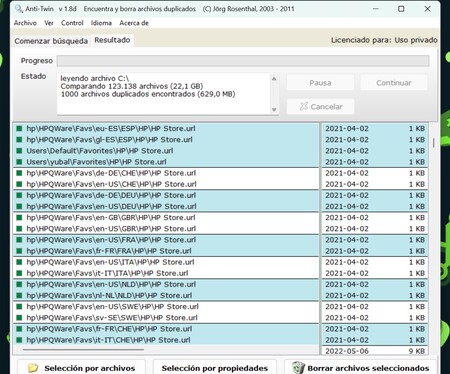450x374 pixels.
Task: Click the scissors icon on Cancelar
Action: click(304, 106)
